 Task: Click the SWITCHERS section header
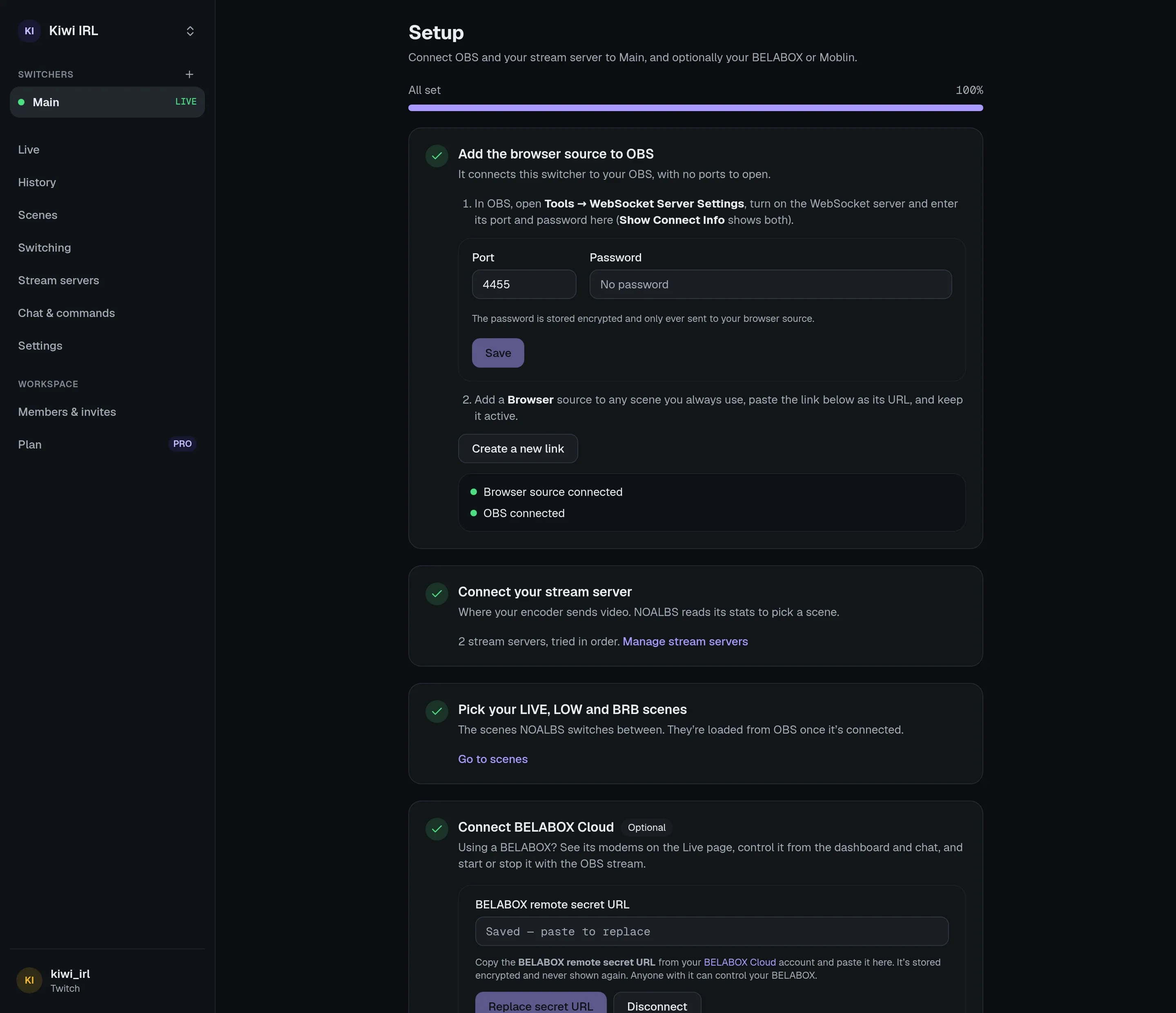[x=45, y=74]
